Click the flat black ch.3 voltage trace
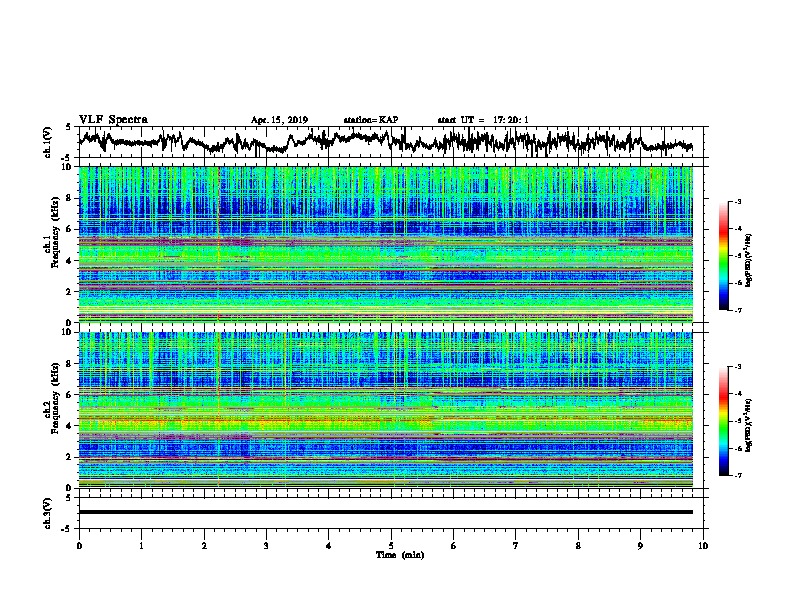792x612 pixels. tap(385, 512)
